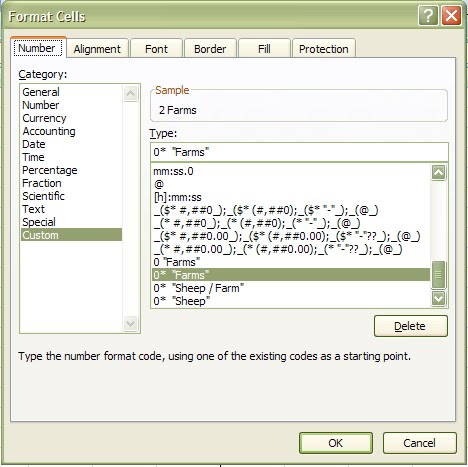Open the Font tab
Image resolution: width=468 pixels, height=467 pixels.
pyautogui.click(x=156, y=49)
